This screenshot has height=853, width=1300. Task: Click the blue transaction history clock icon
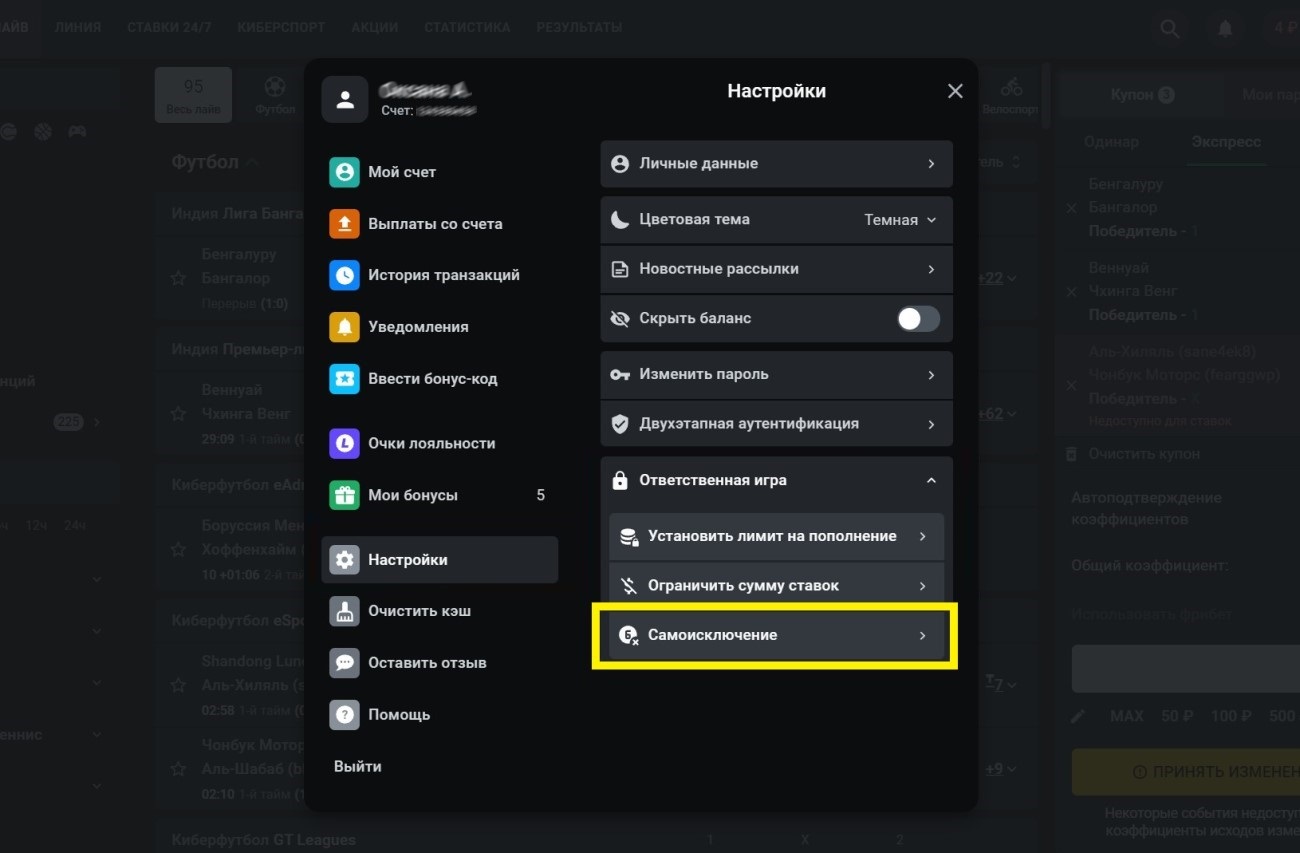(x=344, y=275)
